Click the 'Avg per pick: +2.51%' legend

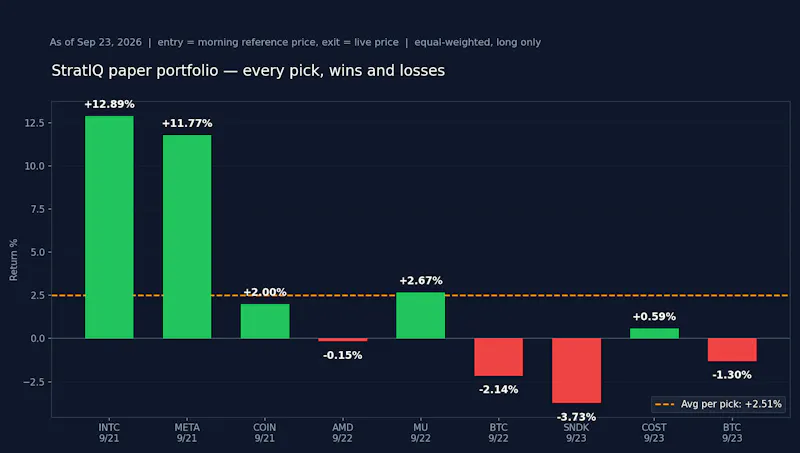pos(718,404)
